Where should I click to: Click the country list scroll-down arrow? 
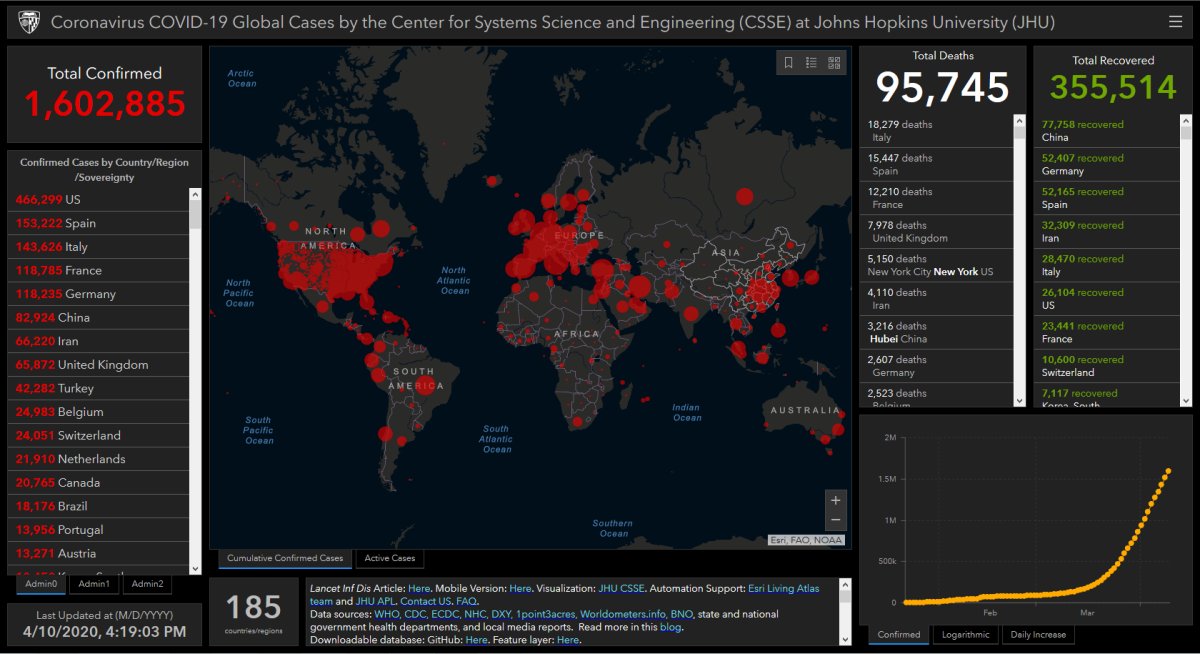[x=195, y=568]
